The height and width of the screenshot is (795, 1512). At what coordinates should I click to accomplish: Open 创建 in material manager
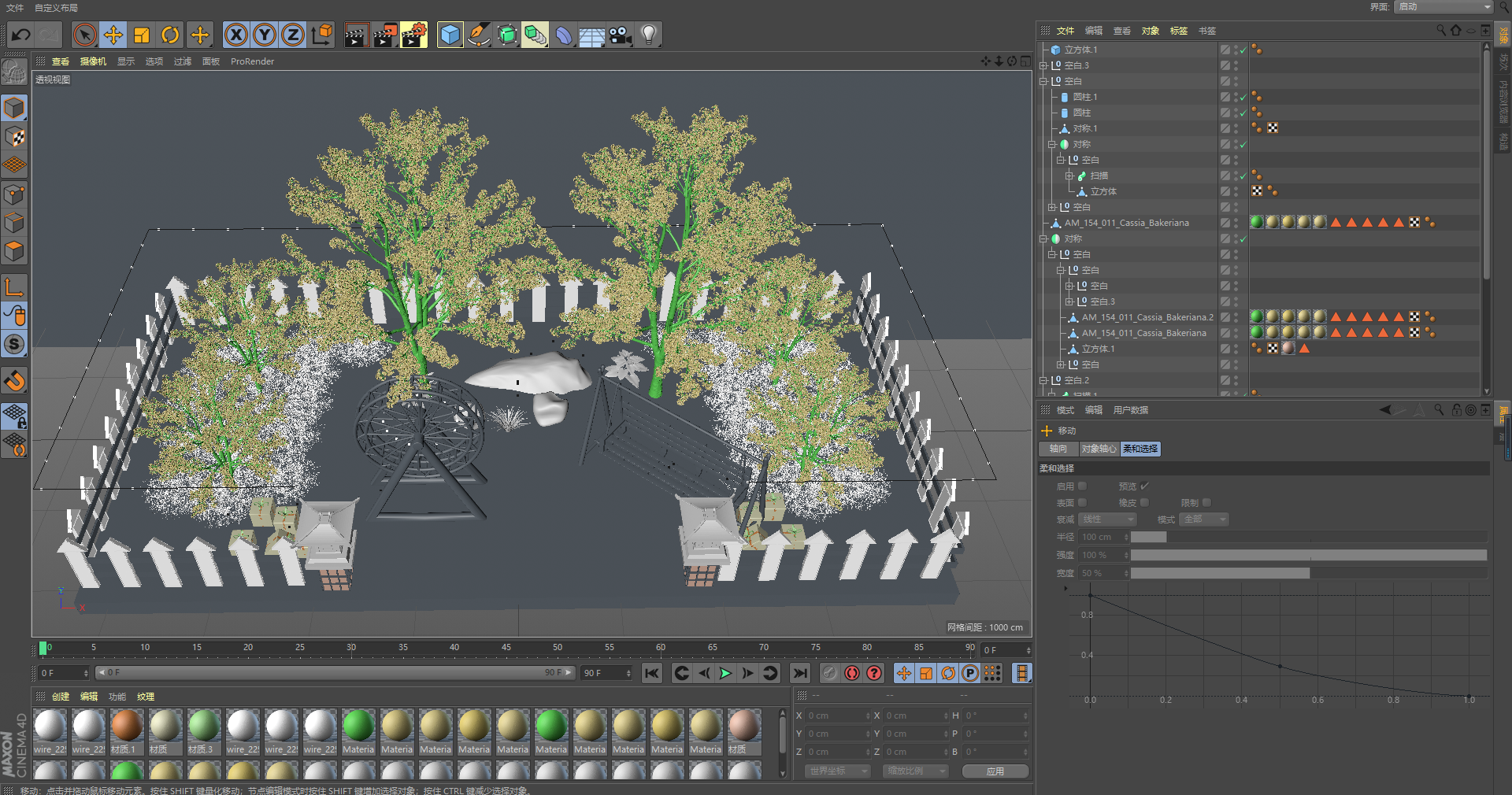61,697
